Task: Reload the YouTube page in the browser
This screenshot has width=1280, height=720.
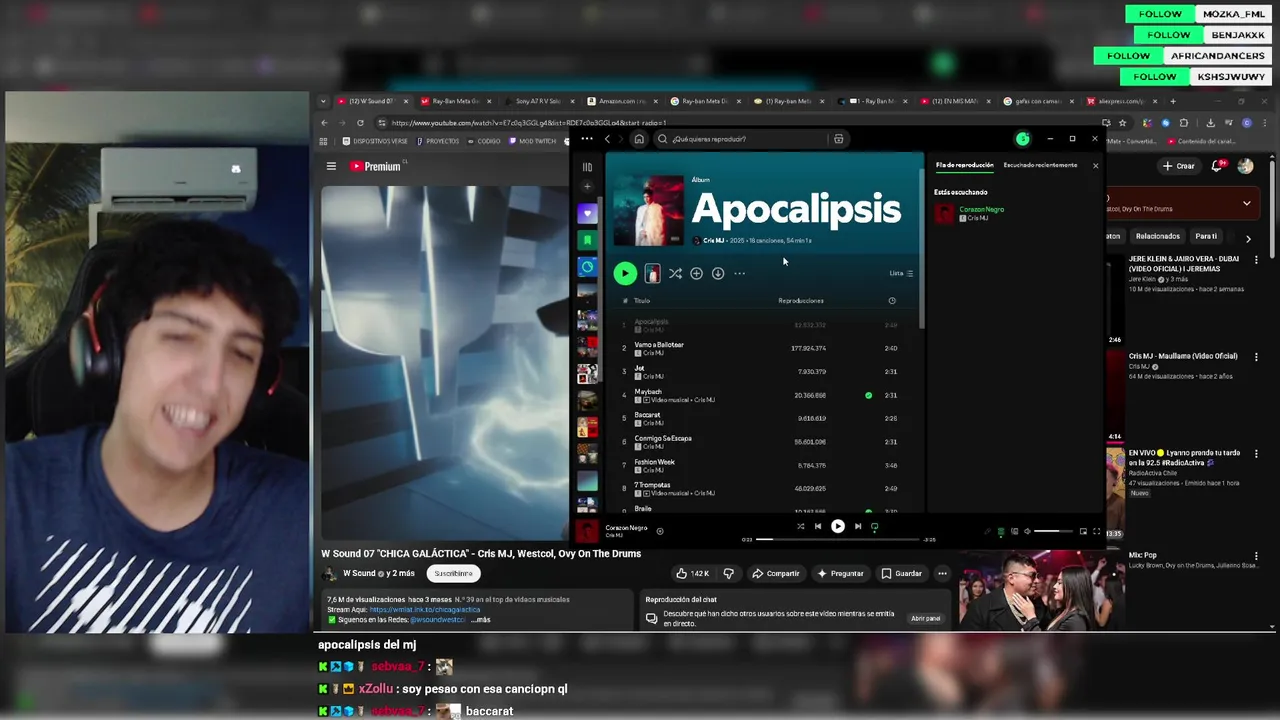Action: 360,123
